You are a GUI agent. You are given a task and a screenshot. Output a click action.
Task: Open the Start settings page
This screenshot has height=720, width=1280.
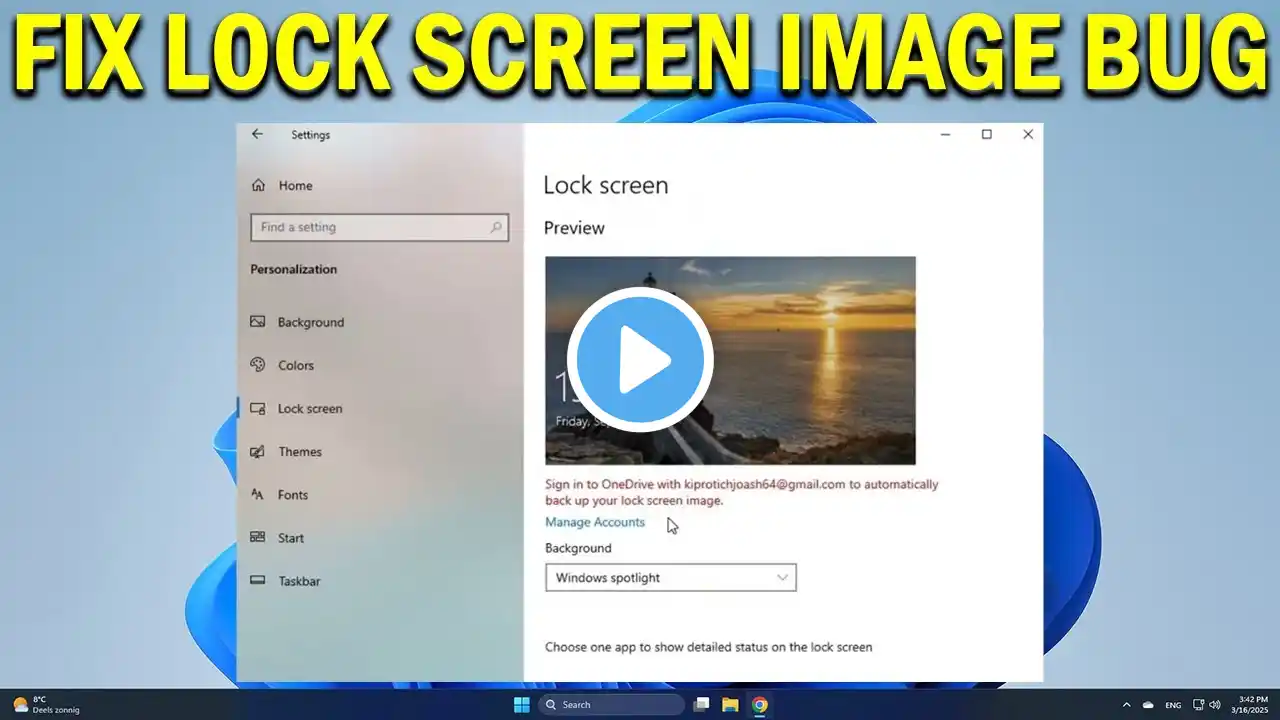tap(277, 538)
